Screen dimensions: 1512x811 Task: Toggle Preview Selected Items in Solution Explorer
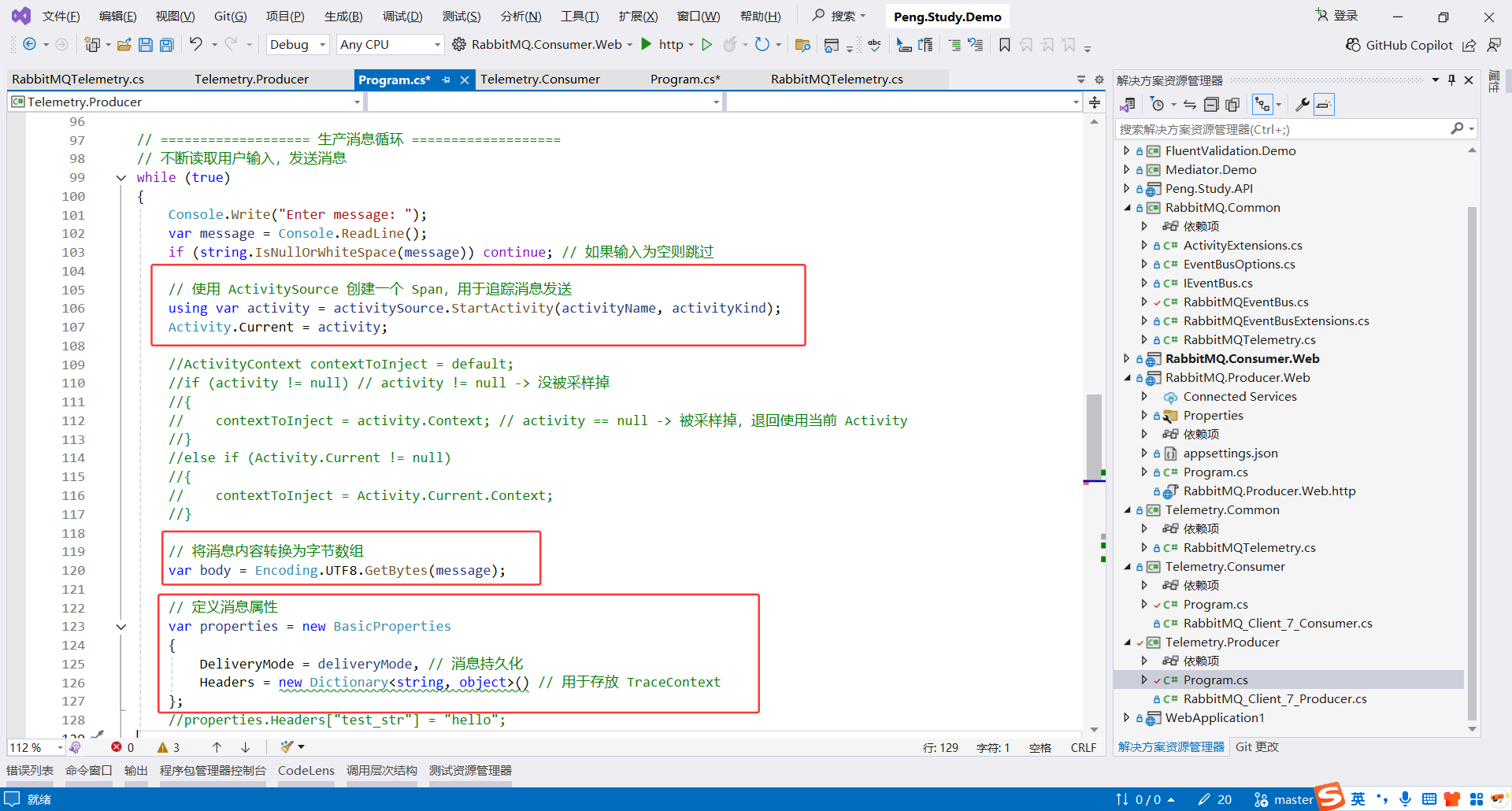click(1324, 105)
